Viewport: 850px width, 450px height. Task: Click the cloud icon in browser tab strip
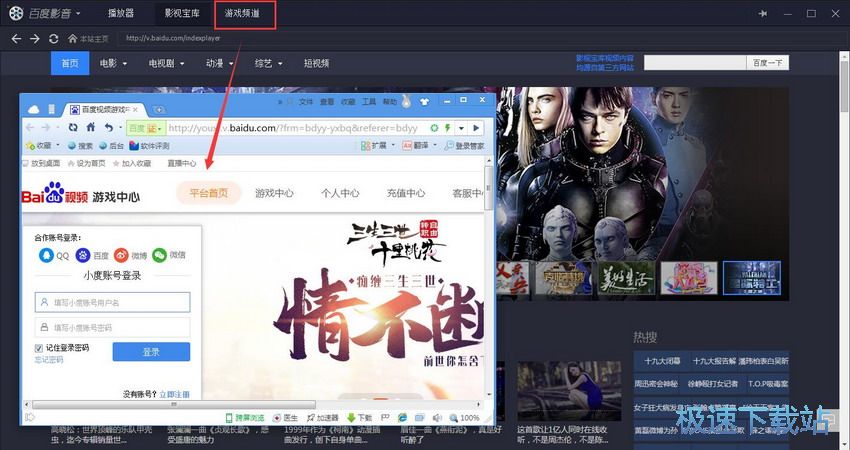[x=34, y=110]
